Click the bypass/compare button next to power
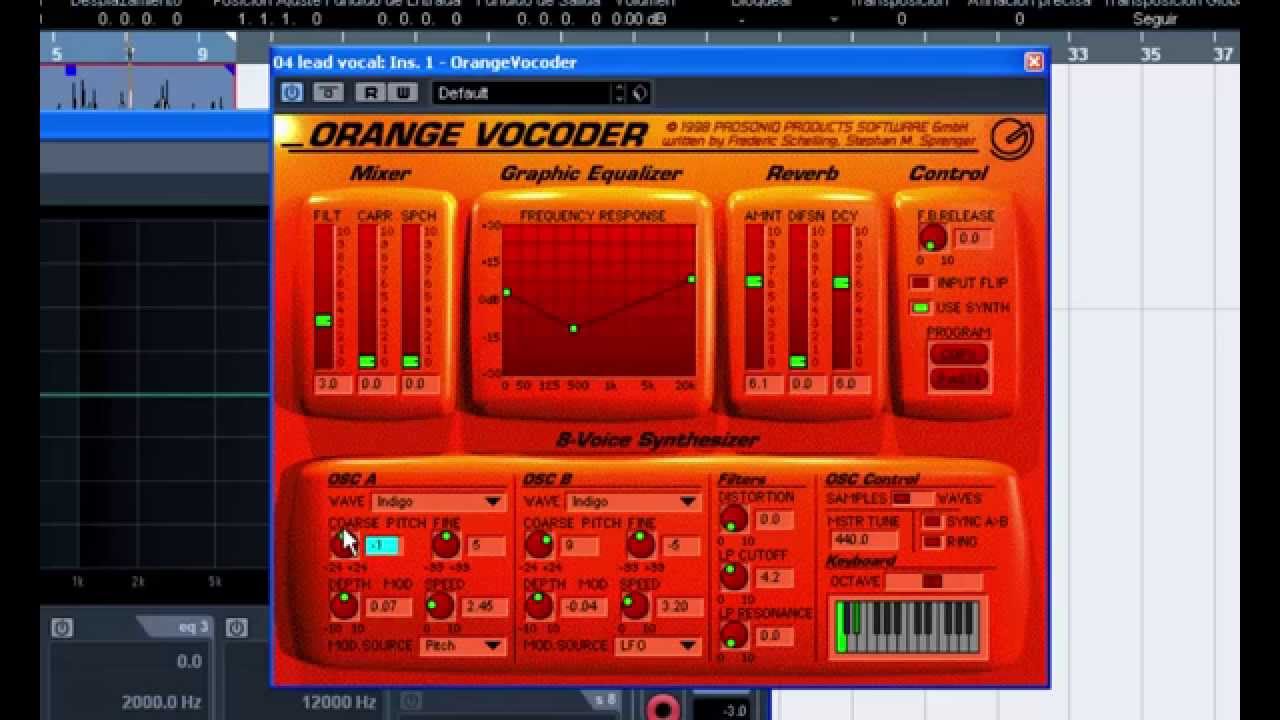The height and width of the screenshot is (720, 1280). (328, 93)
